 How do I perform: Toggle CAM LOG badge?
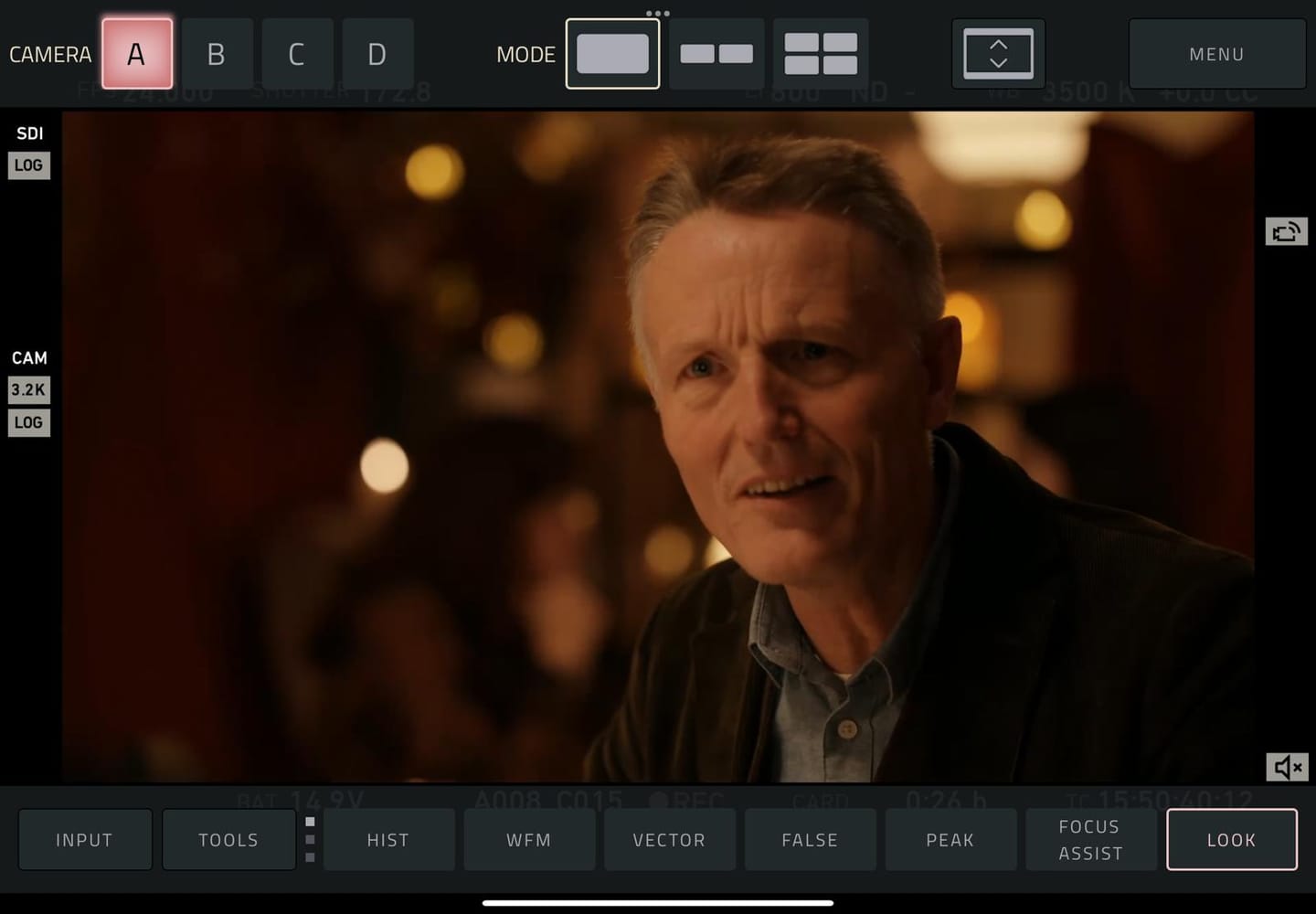pyautogui.click(x=28, y=422)
